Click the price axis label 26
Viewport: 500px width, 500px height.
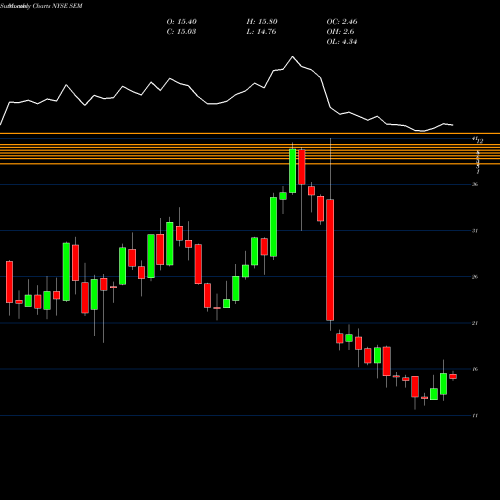click(475, 277)
